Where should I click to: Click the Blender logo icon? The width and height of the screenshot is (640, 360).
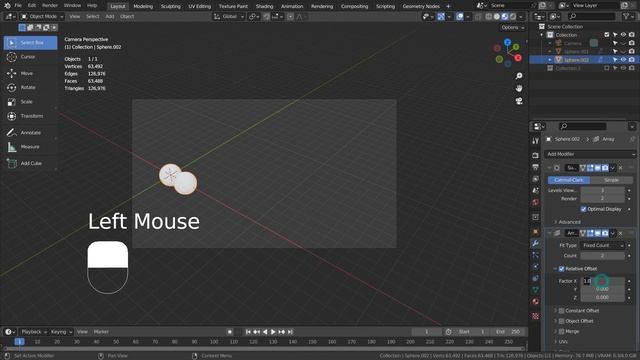7,6
